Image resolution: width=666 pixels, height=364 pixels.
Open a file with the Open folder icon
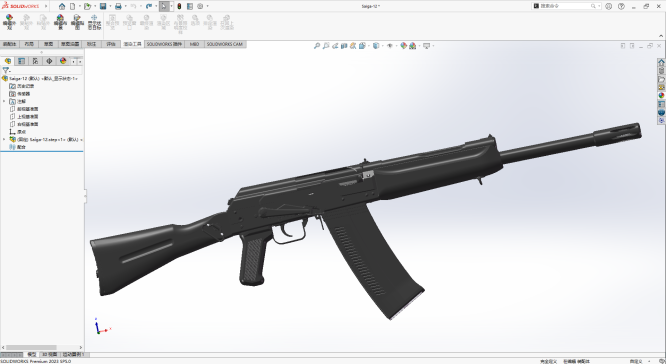click(87, 6)
